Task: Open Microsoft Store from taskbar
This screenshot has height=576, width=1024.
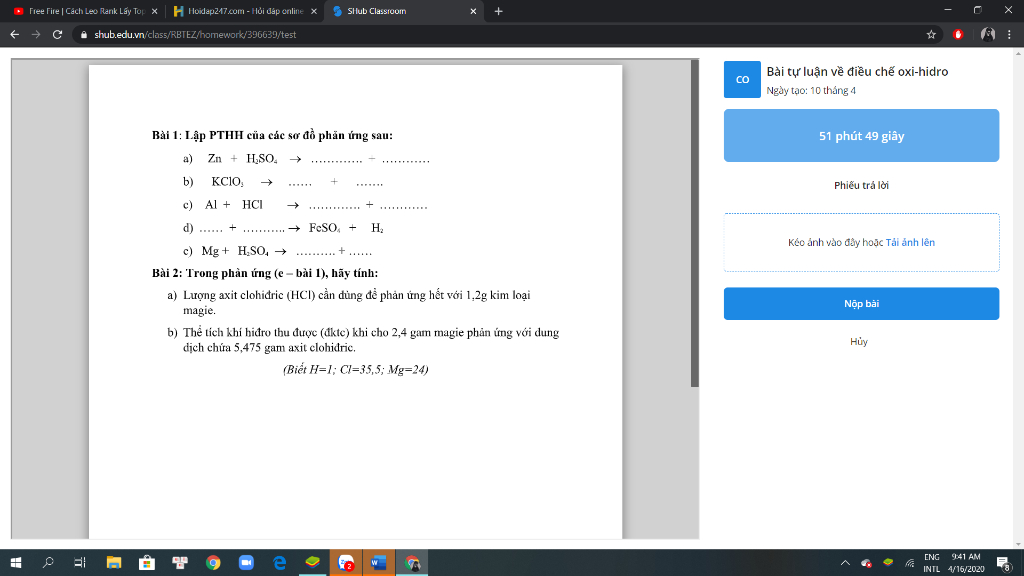Action: 147,562
